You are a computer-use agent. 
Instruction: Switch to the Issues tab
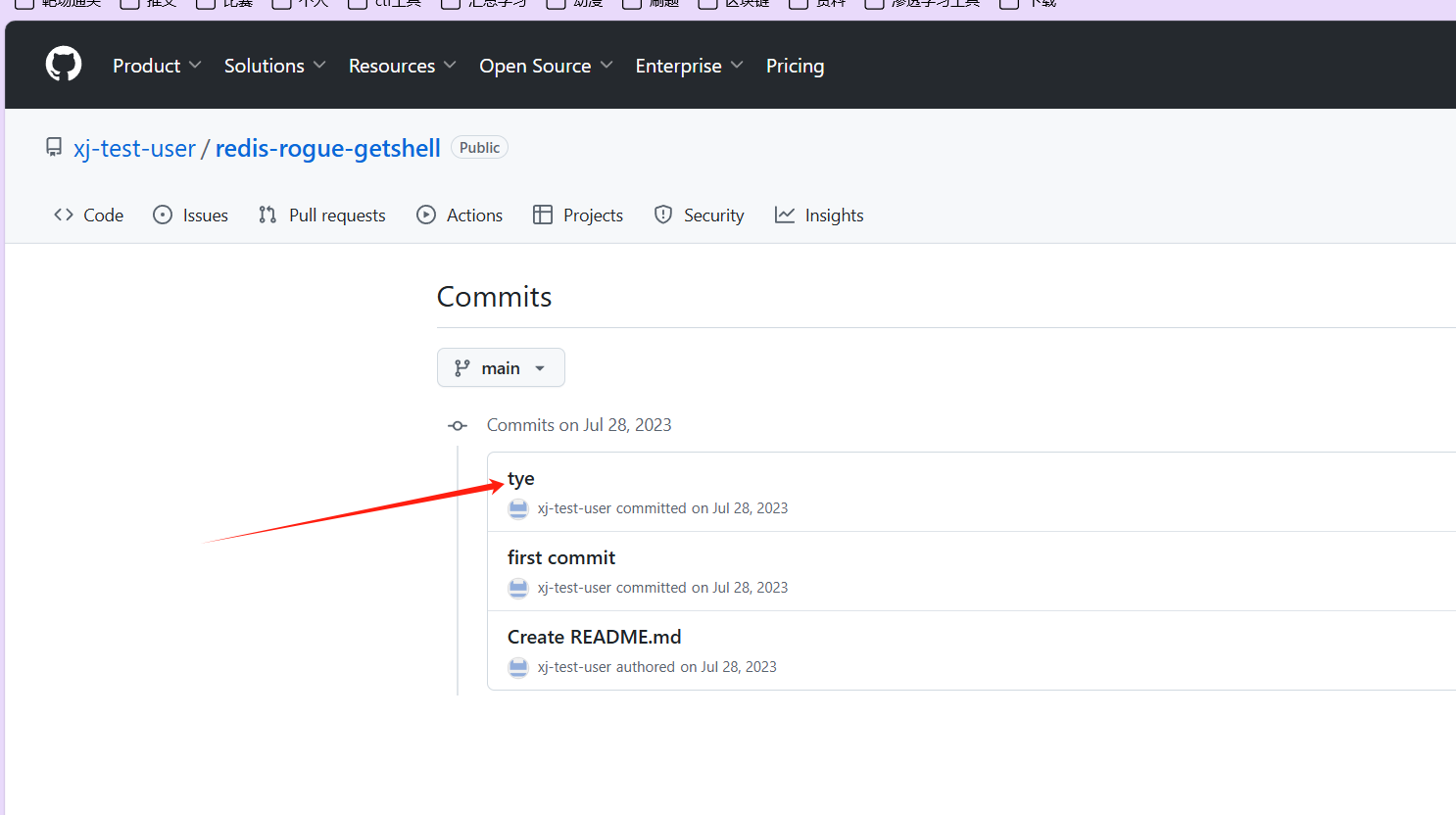click(190, 215)
